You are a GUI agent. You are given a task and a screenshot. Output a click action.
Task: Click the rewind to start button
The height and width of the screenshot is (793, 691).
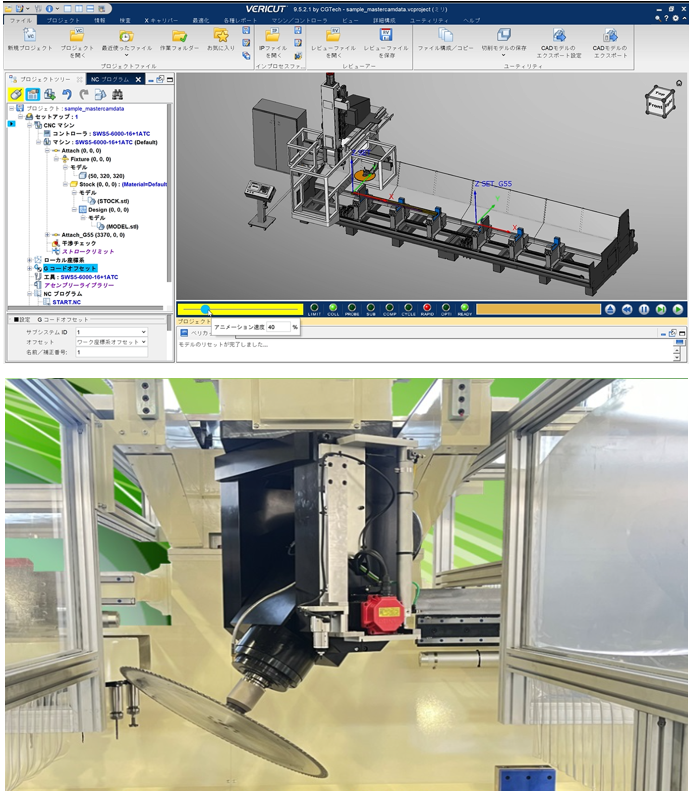point(627,310)
